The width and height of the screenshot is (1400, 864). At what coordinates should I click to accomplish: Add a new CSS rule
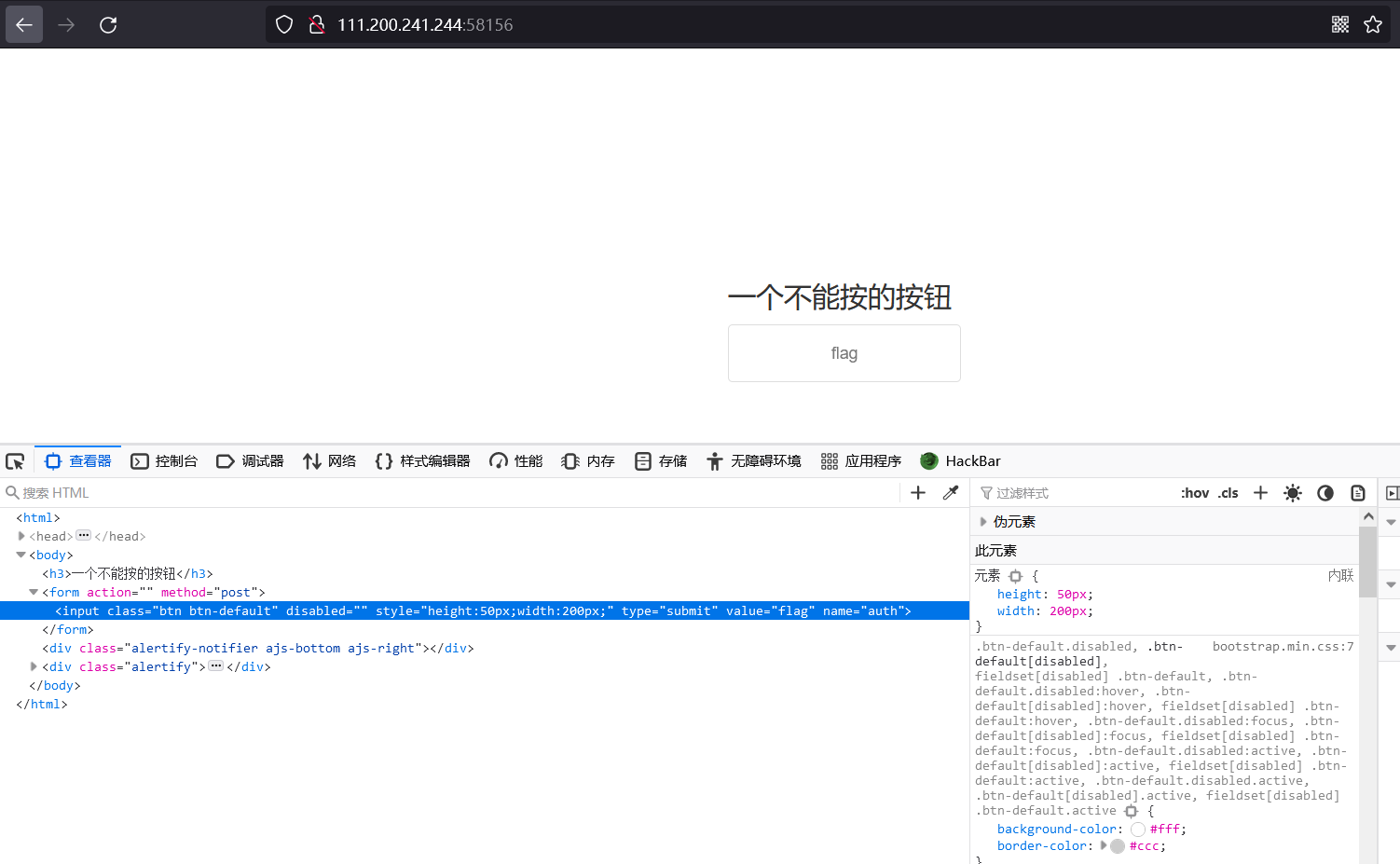pos(1260,493)
